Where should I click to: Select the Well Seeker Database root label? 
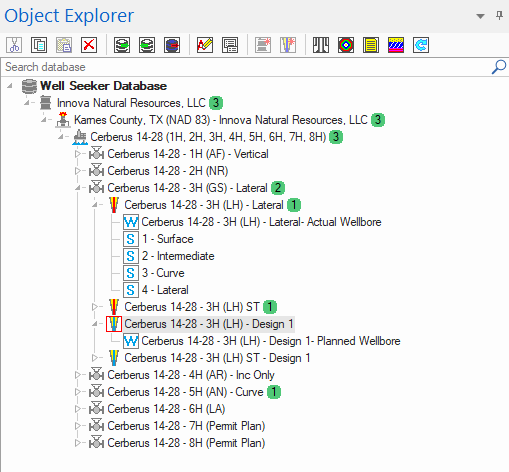103,86
